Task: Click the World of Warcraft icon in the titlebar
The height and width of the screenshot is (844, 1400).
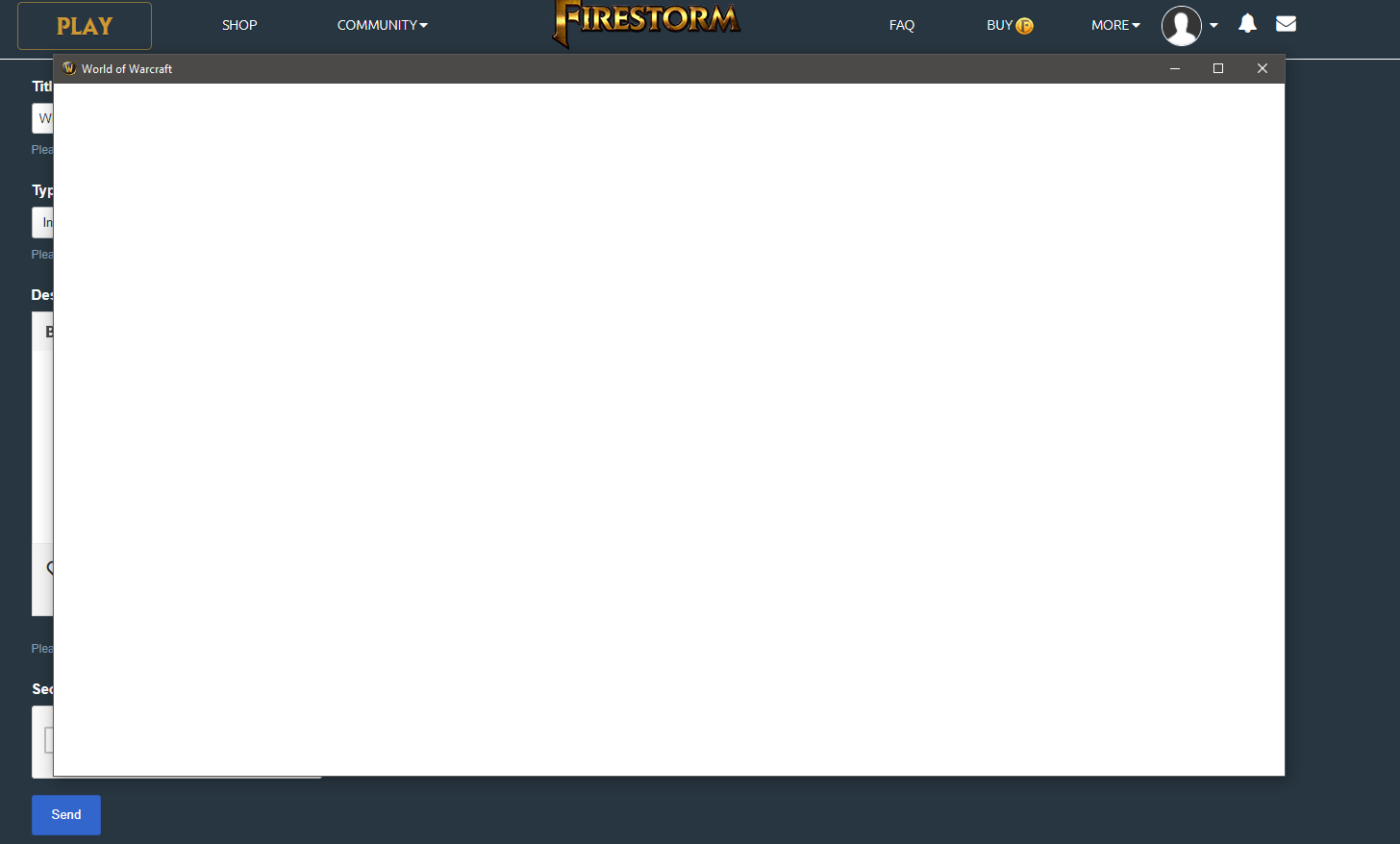Action: click(69, 68)
